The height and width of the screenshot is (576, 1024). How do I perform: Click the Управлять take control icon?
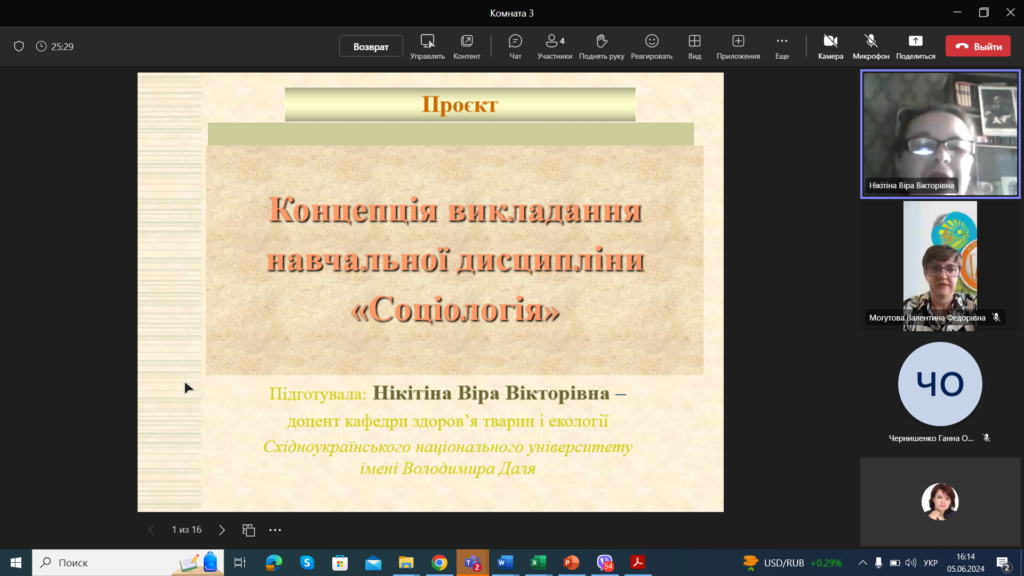[427, 46]
